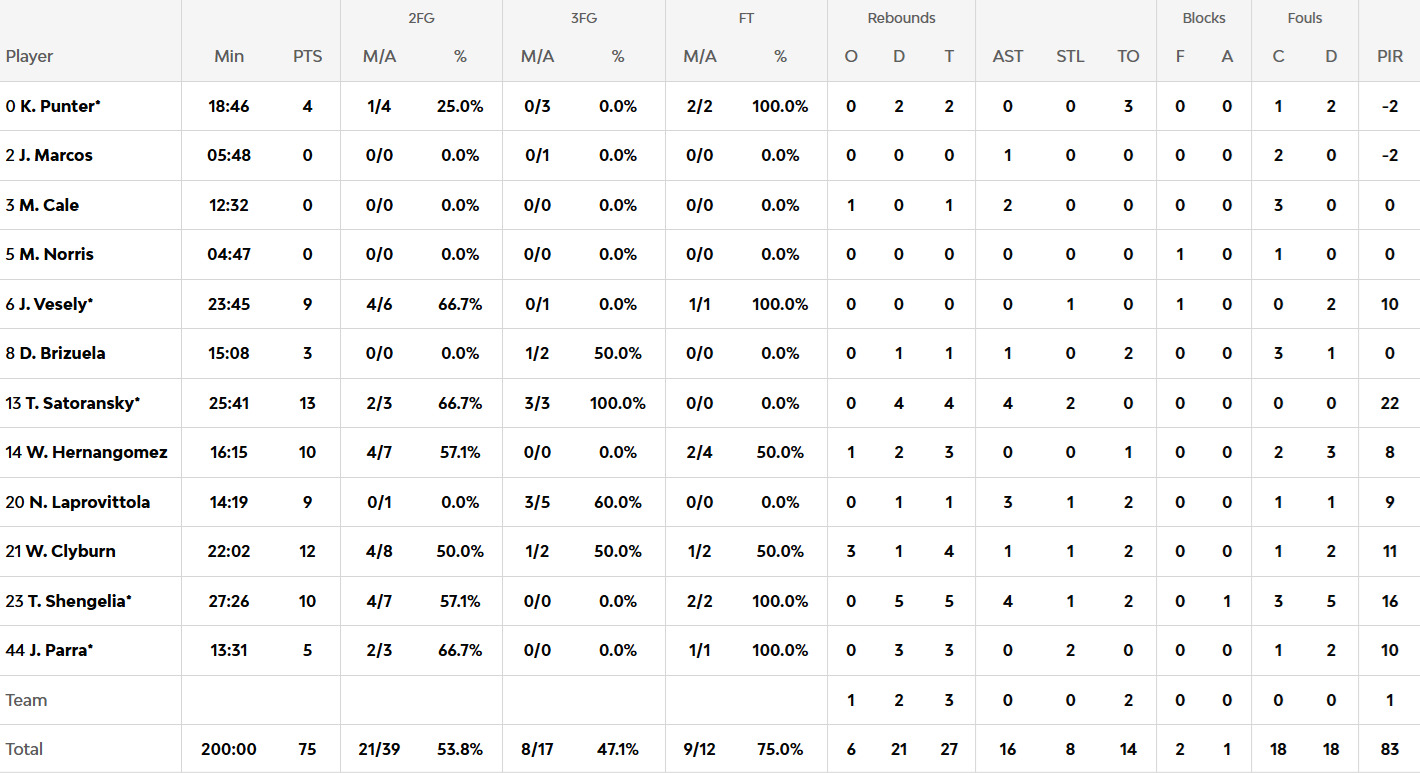This screenshot has height=773, width=1420.
Task: Click J. Vesely player name
Action: pos(54,304)
